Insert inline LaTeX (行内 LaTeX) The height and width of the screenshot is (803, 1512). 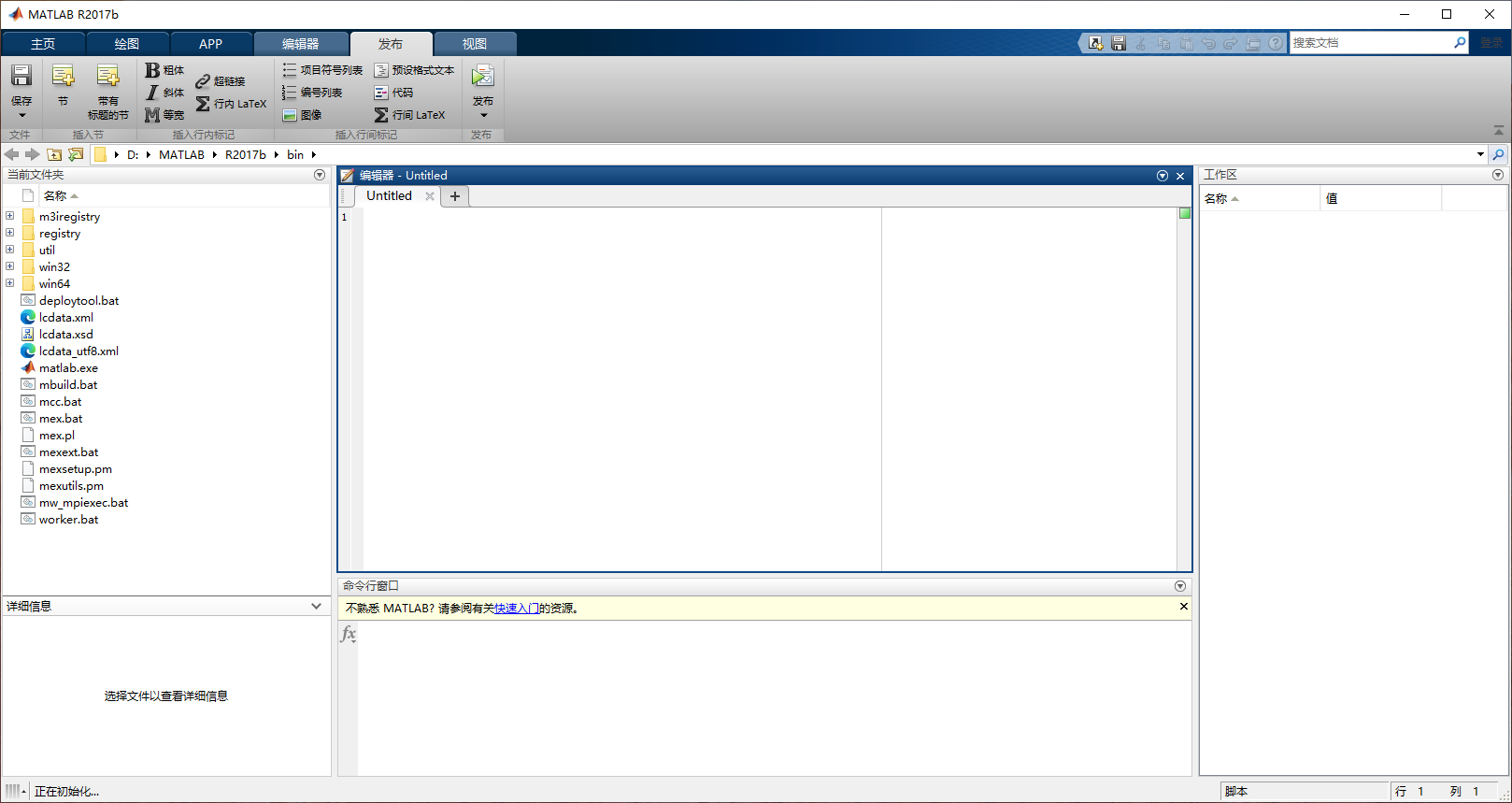[232, 104]
